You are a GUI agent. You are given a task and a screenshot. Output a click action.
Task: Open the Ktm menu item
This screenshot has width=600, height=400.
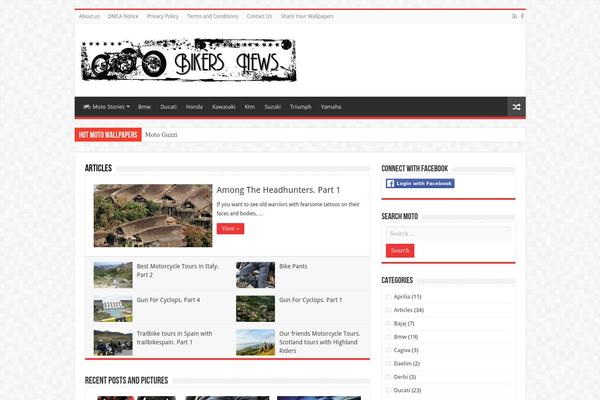pos(249,107)
